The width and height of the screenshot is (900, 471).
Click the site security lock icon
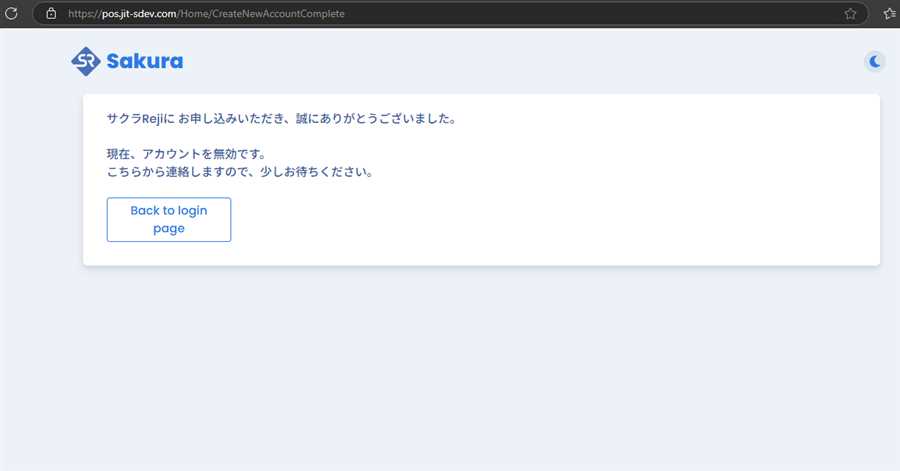click(x=51, y=14)
